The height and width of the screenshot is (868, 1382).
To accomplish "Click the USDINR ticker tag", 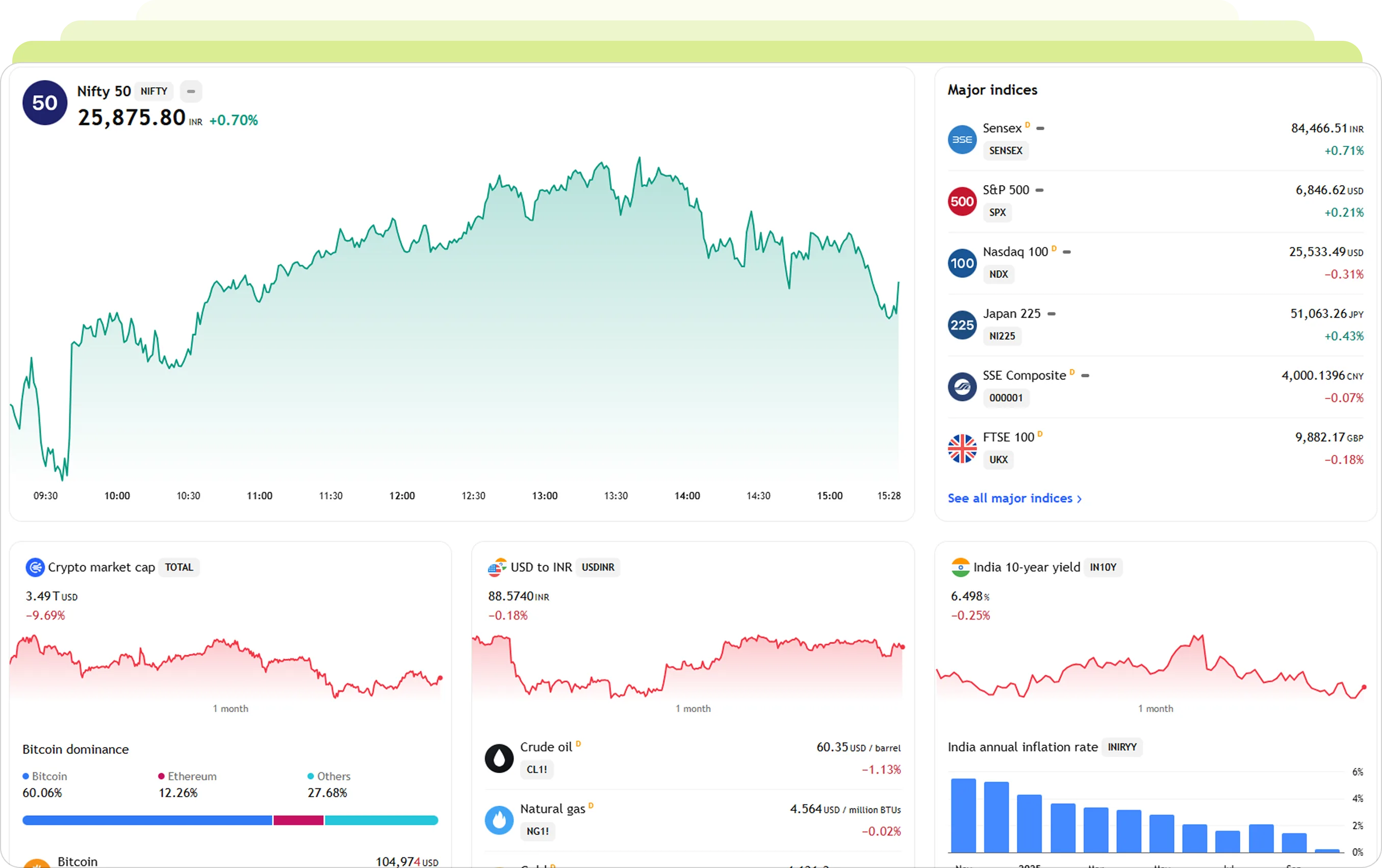I will [x=598, y=567].
